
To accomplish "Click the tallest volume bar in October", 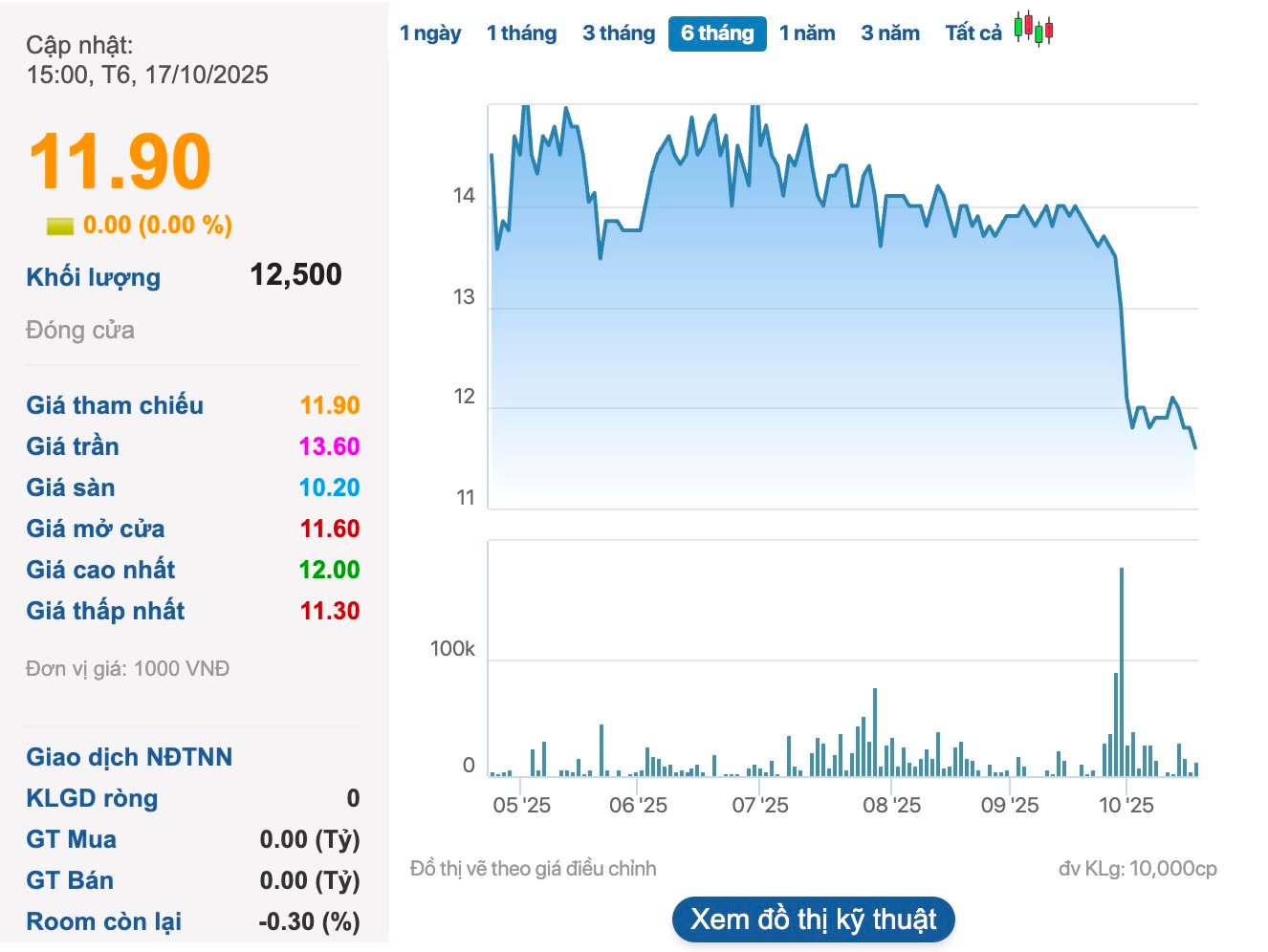I will [x=1122, y=671].
